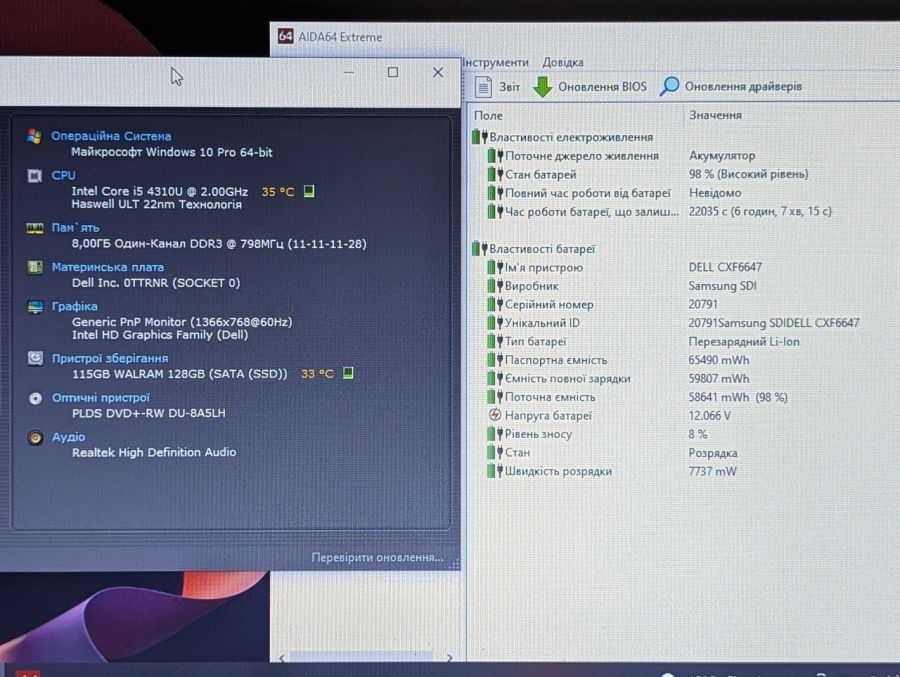900x677 pixels.
Task: Click the driver update magnifier icon
Action: tap(669, 87)
